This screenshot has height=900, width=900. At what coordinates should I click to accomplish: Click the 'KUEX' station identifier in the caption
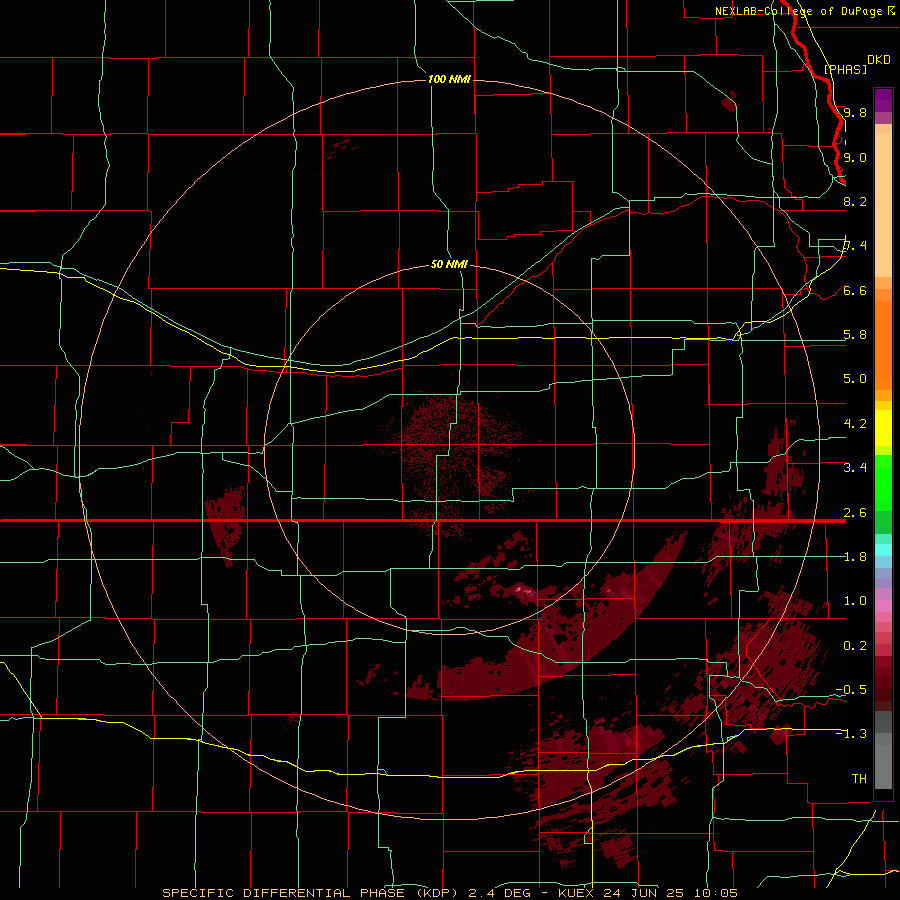click(576, 893)
